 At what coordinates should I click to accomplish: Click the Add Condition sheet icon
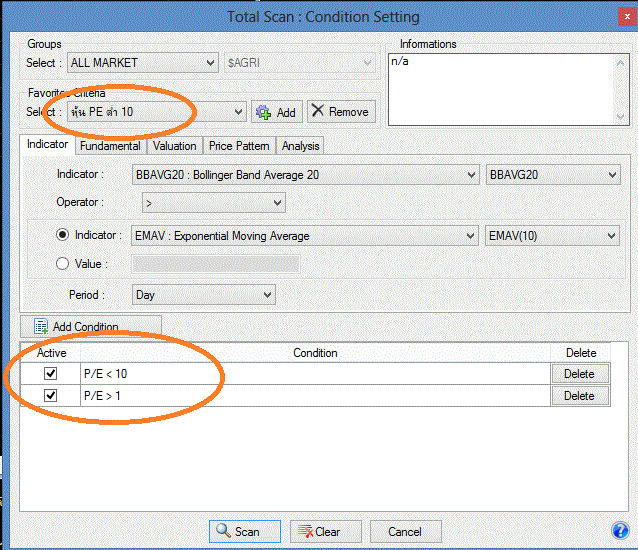(41, 326)
